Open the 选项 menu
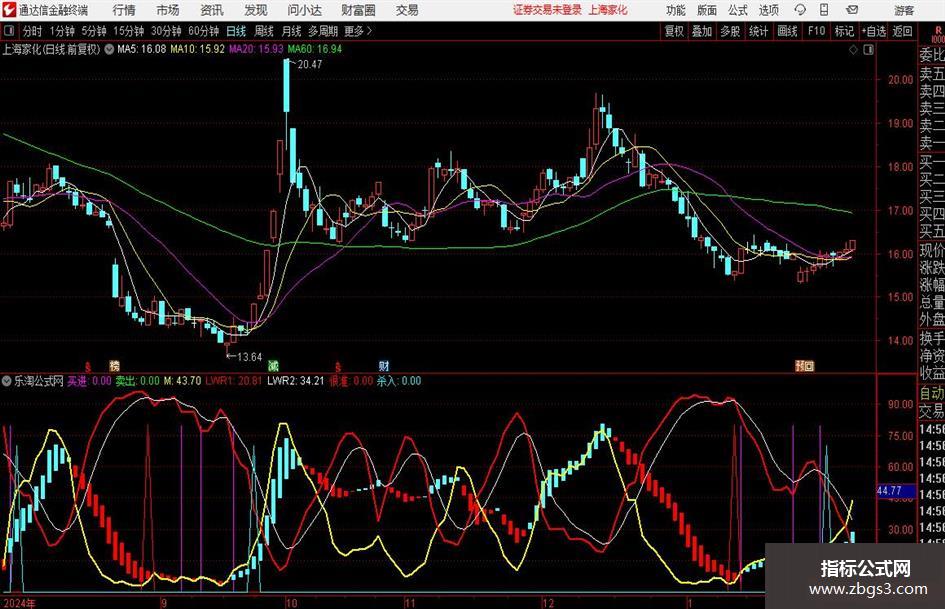 coord(768,10)
